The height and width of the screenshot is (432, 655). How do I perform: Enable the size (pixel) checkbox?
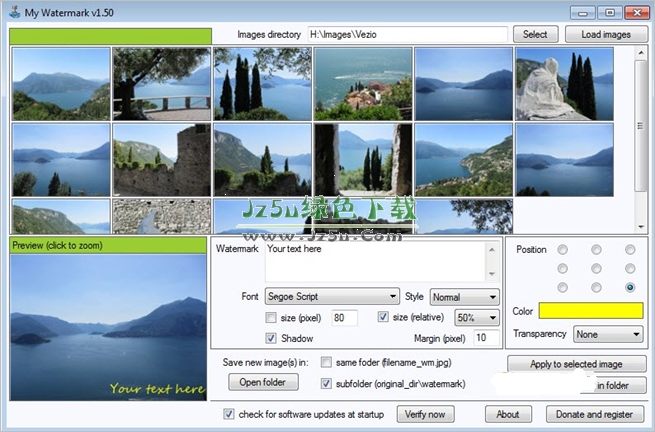pos(271,318)
